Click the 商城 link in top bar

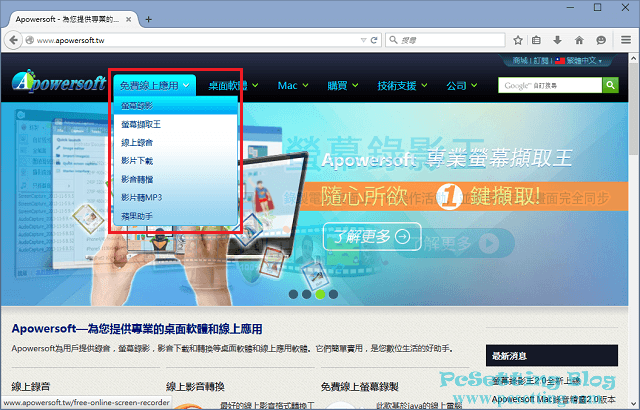tap(520, 60)
